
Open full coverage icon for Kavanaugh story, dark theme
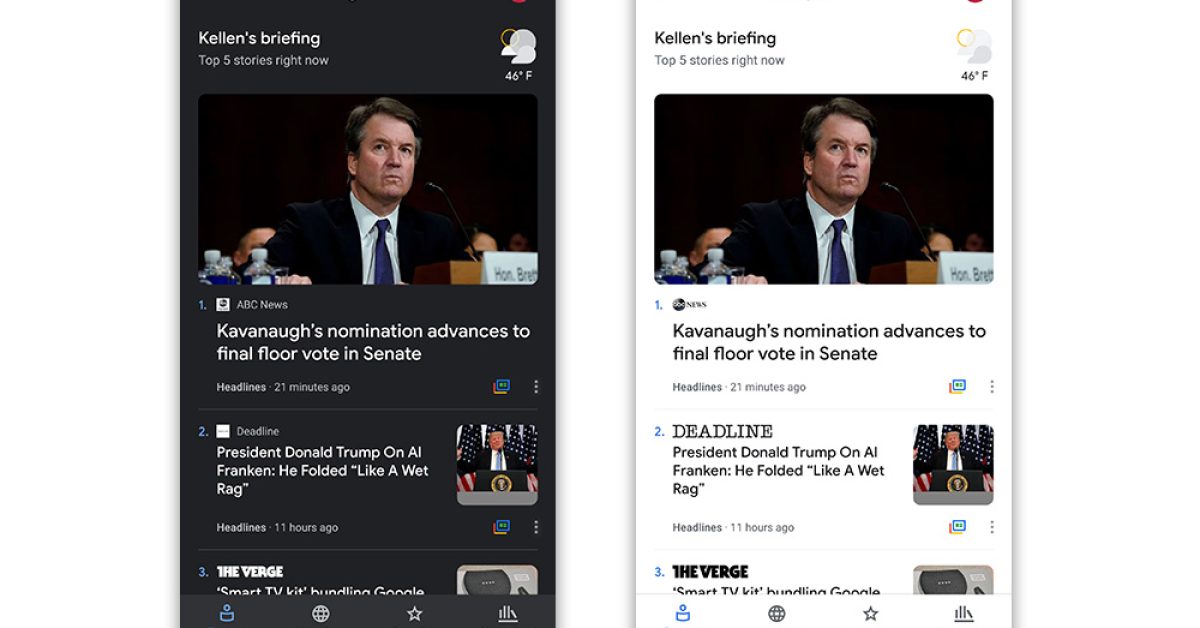pos(502,386)
